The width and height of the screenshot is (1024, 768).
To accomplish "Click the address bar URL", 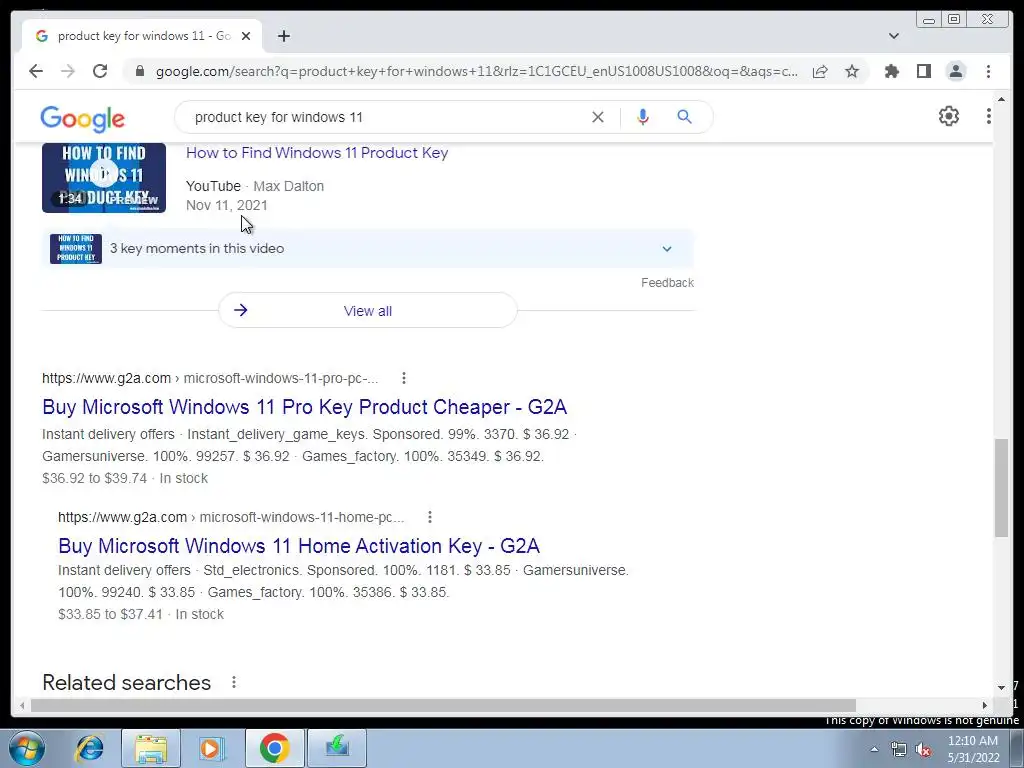I will [x=476, y=71].
